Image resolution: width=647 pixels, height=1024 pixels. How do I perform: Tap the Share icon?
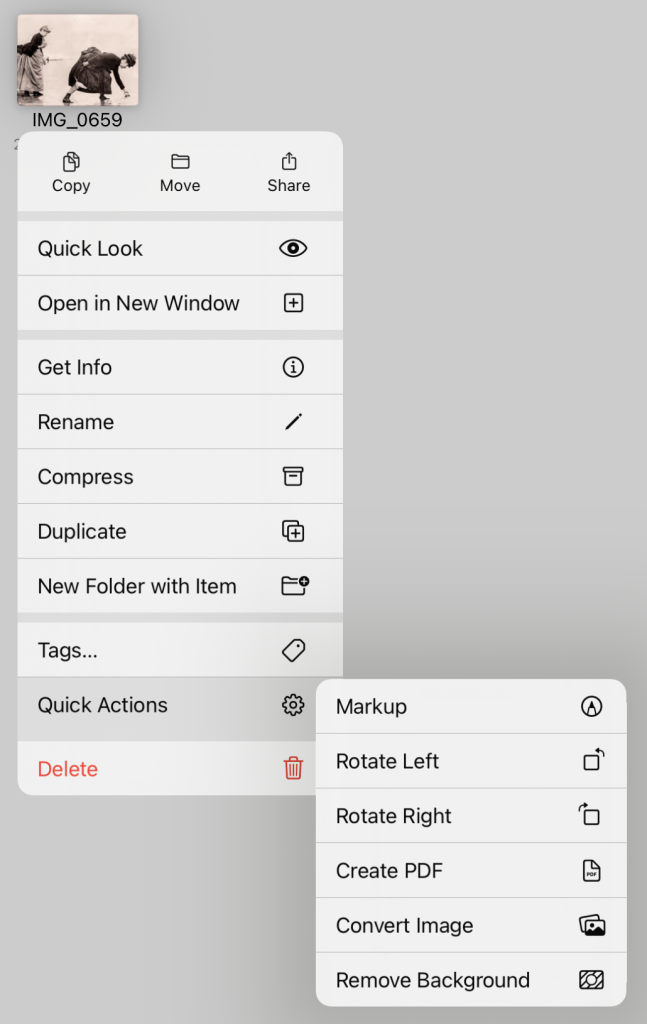pos(289,161)
